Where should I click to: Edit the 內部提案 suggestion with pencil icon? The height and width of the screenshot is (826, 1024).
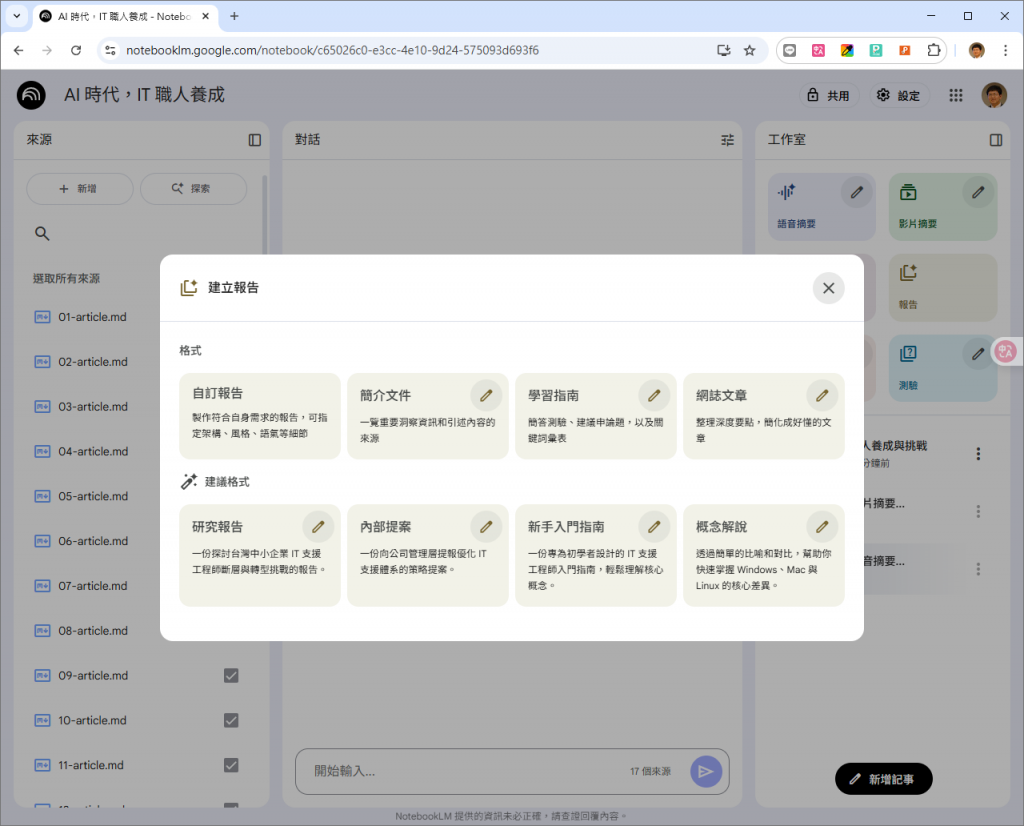[486, 526]
